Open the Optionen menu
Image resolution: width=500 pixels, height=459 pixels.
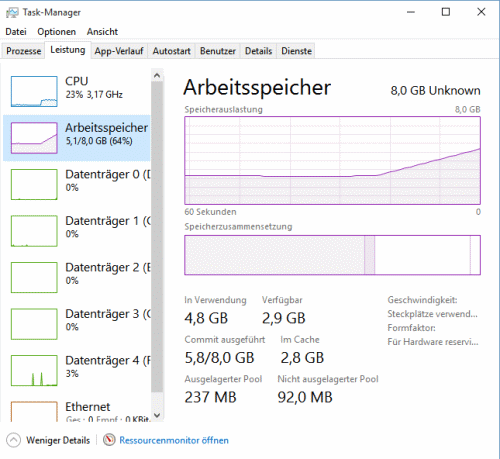tap(56, 32)
